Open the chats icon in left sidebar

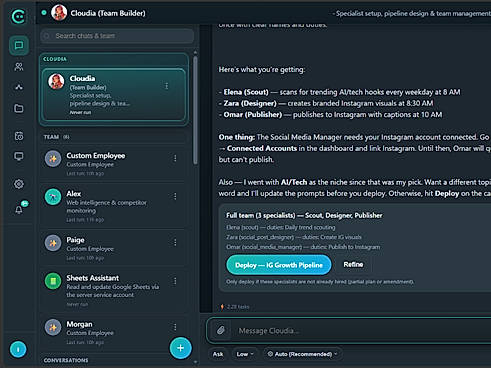[19, 45]
